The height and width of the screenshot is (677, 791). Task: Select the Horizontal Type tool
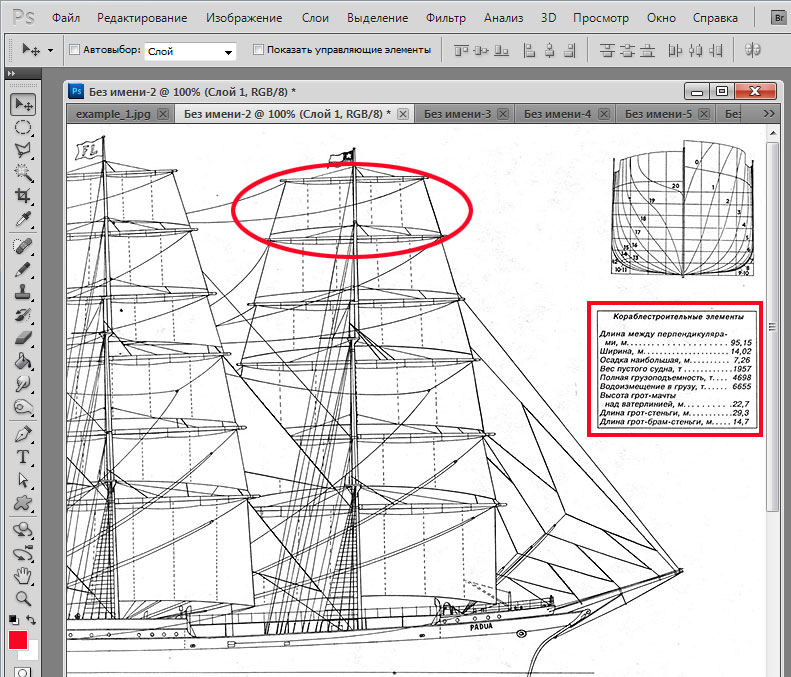coord(22,457)
